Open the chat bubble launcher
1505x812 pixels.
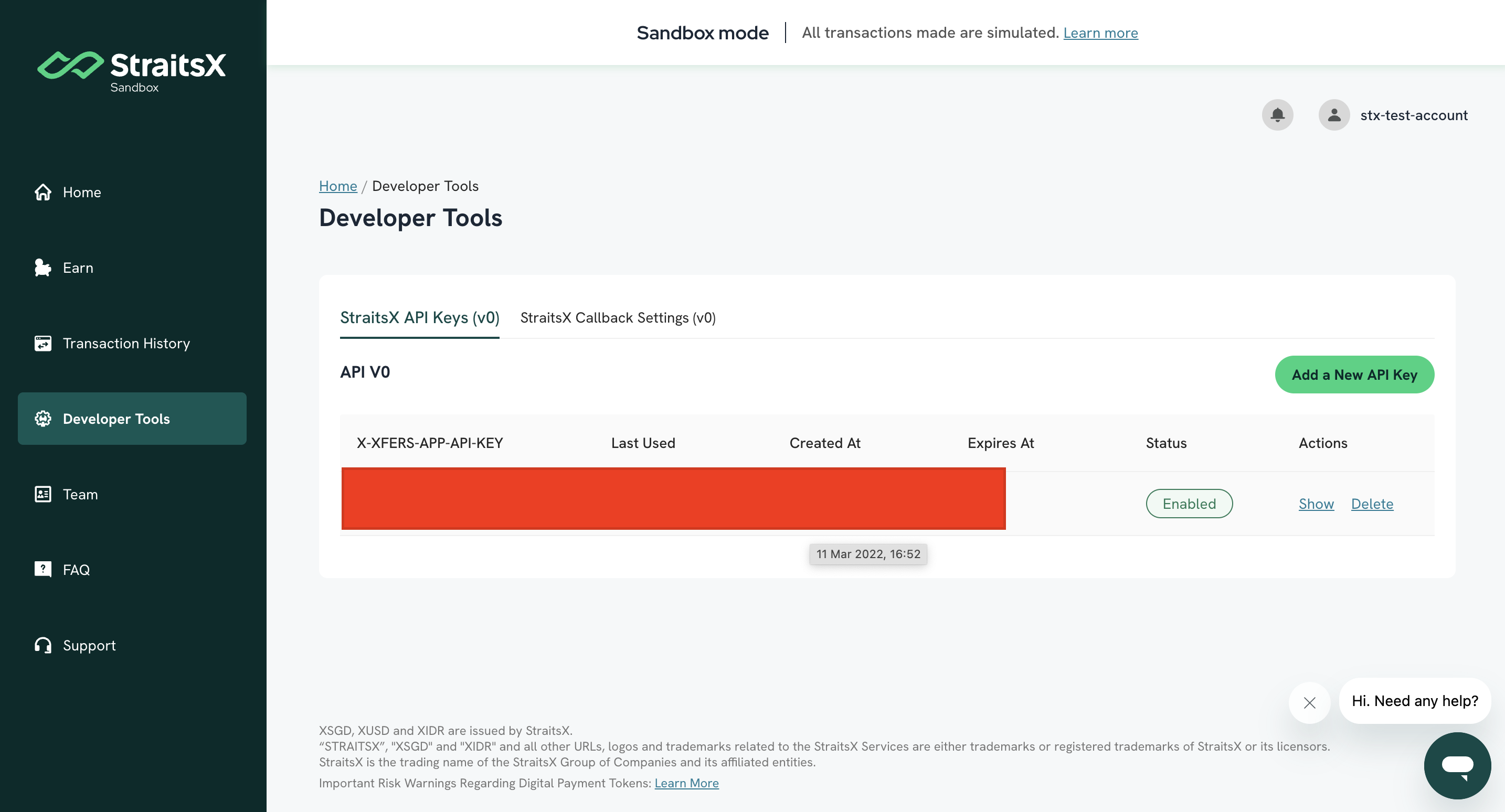pyautogui.click(x=1457, y=766)
